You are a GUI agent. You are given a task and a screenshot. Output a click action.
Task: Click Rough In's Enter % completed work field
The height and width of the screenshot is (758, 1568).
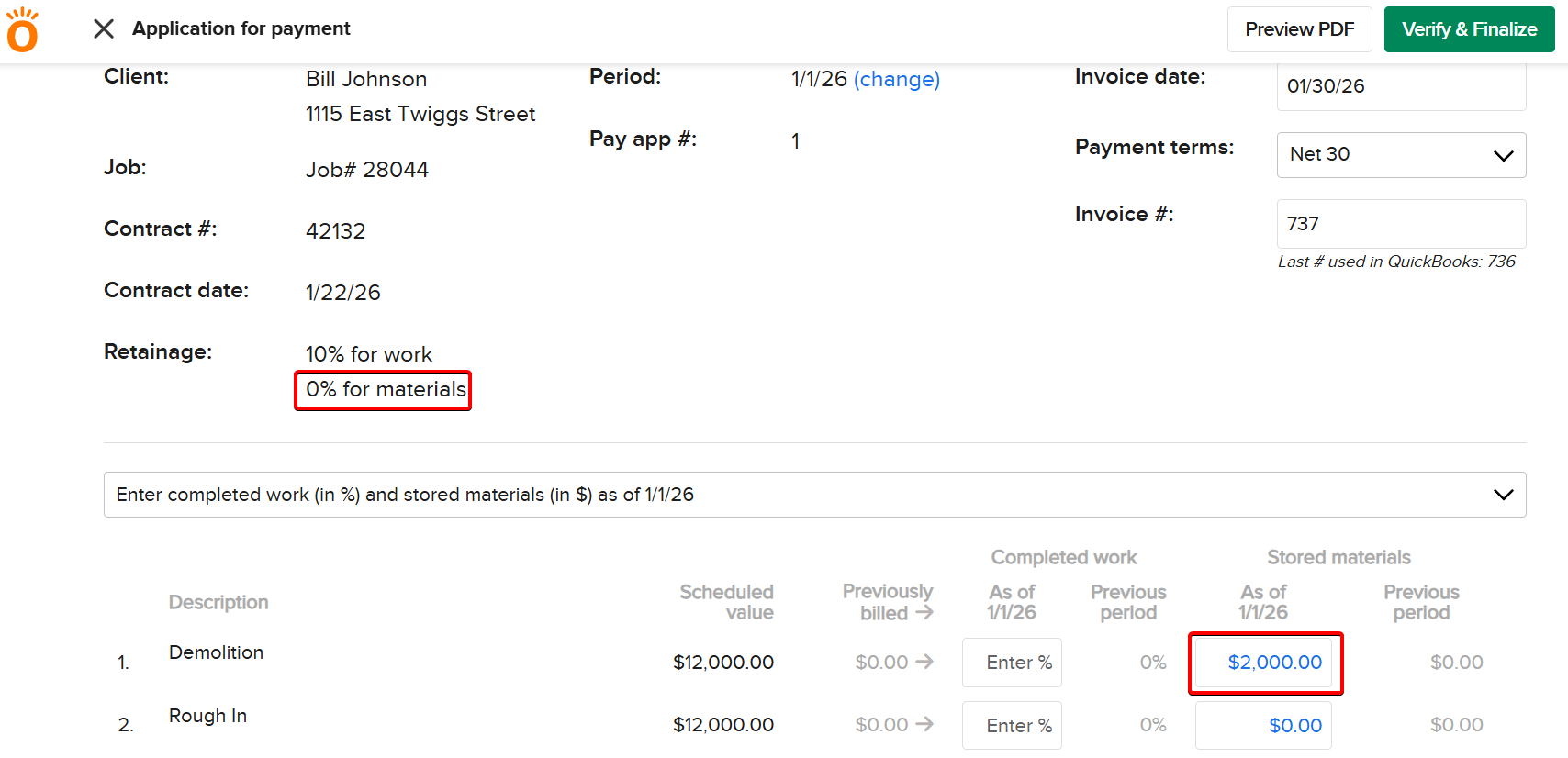click(1012, 726)
